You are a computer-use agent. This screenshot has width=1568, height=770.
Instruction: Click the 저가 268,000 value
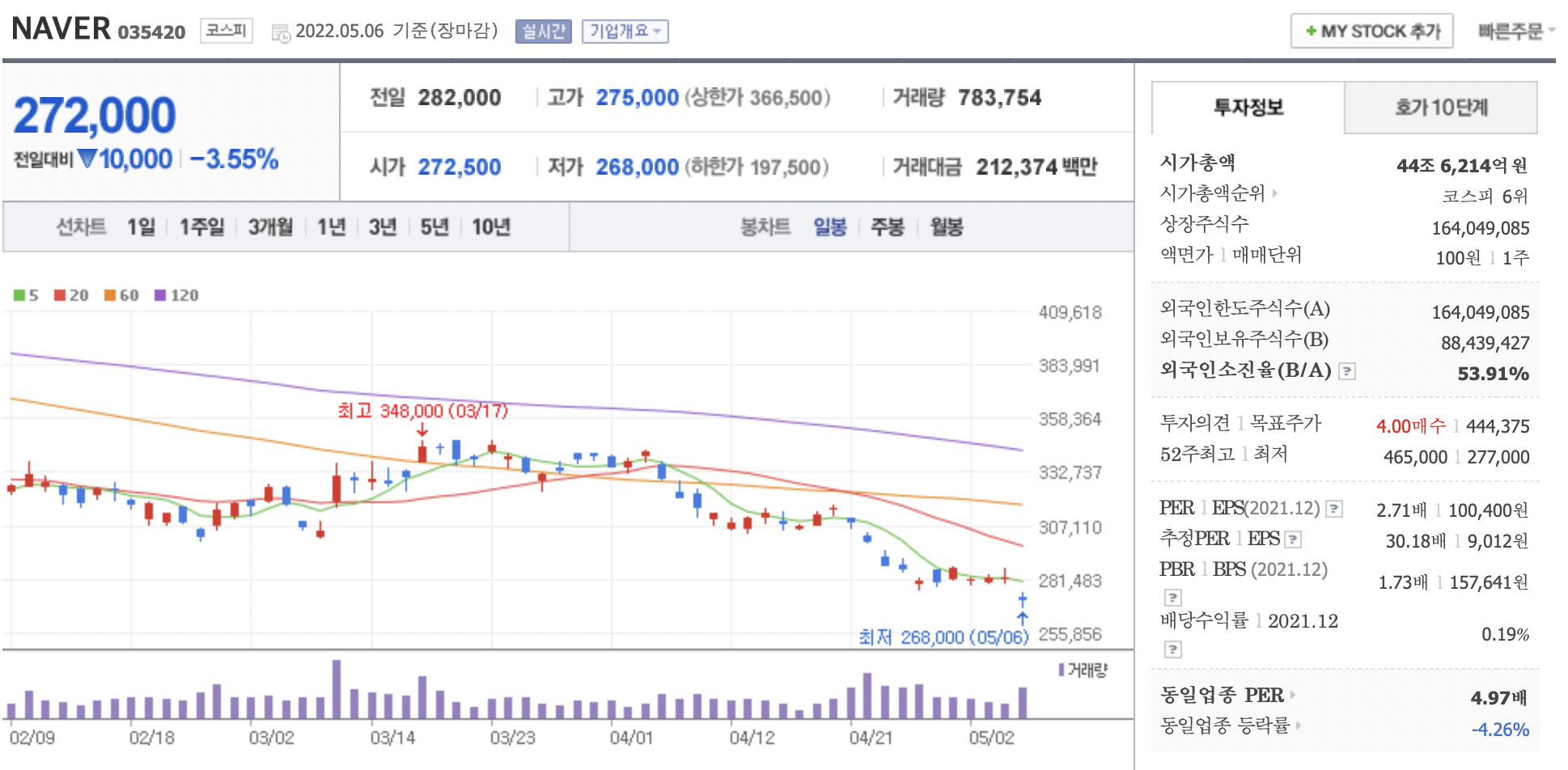pos(638,167)
